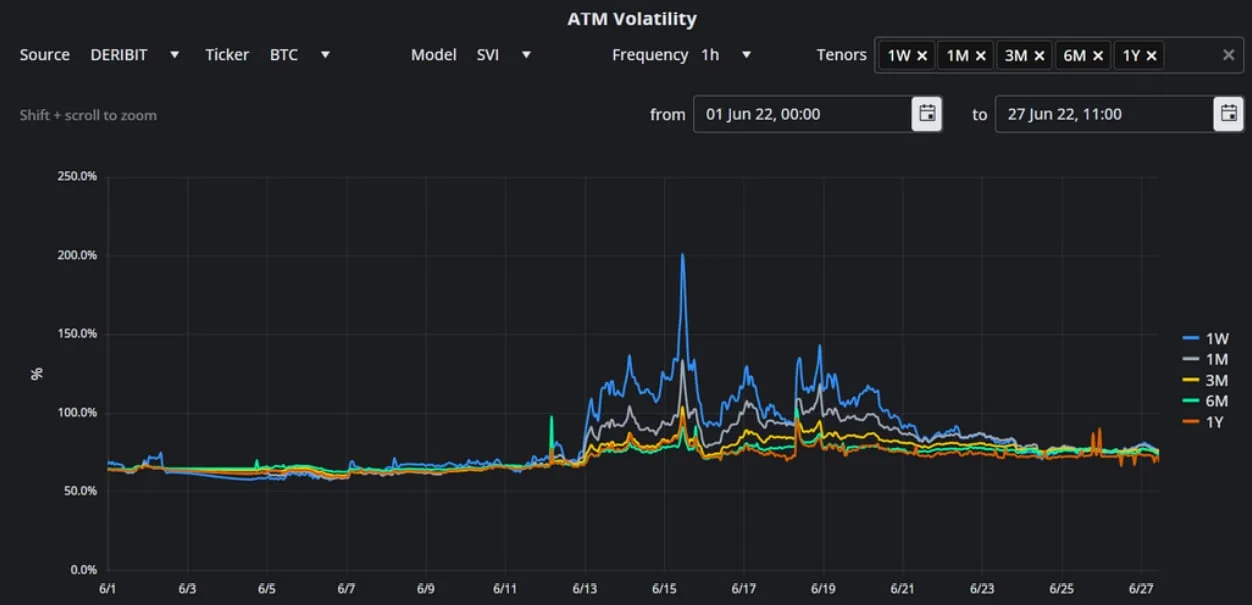This screenshot has width=1252, height=605.
Task: Click the 200% peak on 1W line
Action: pyautogui.click(x=683, y=255)
